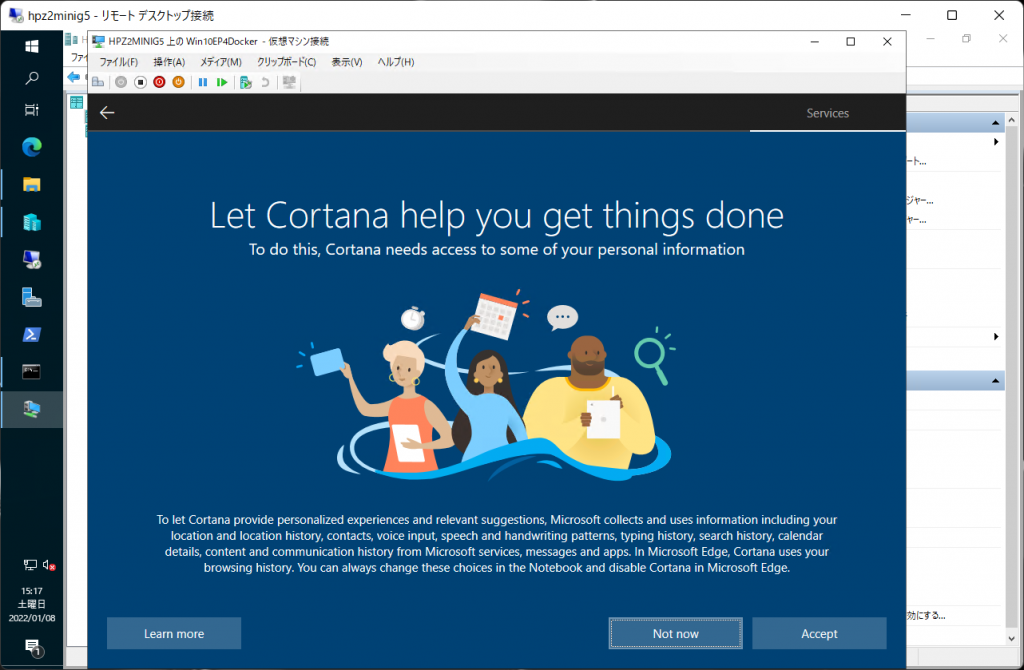Image resolution: width=1024 pixels, height=670 pixels.
Task: Open Task View from the taskbar
Action: (31, 110)
